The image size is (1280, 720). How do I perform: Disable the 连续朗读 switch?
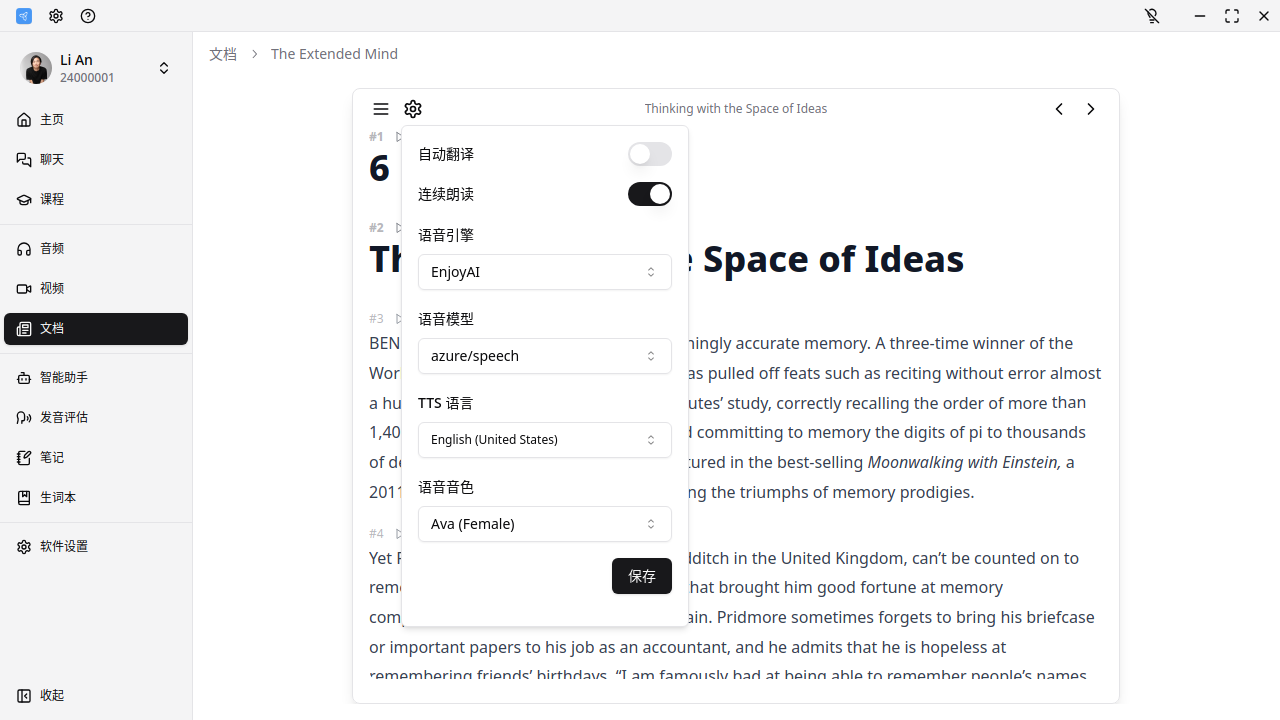tap(649, 194)
